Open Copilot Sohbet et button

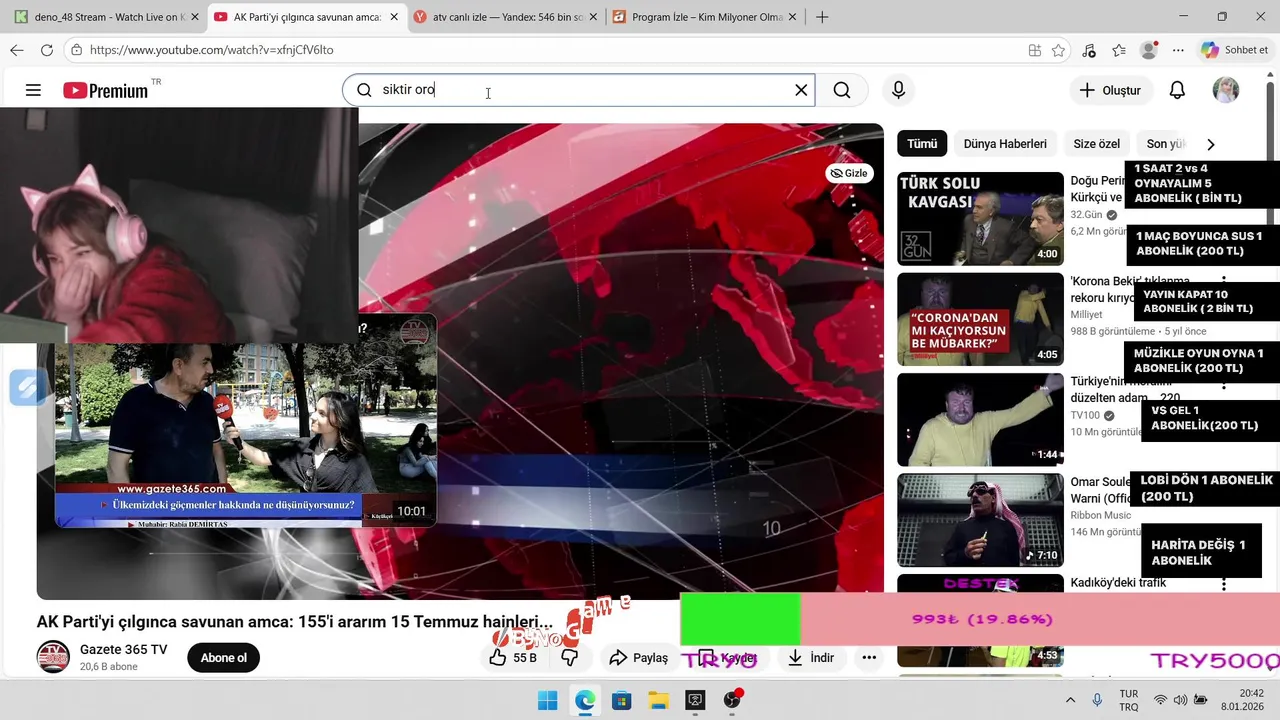click(1234, 50)
